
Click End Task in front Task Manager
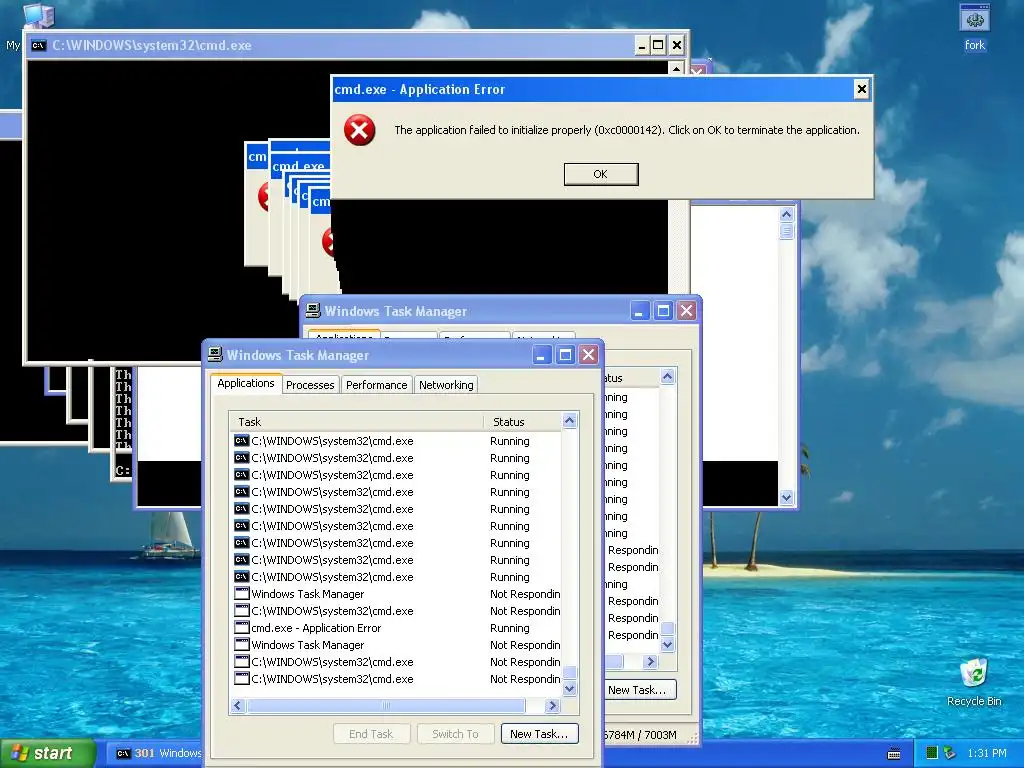(x=372, y=733)
